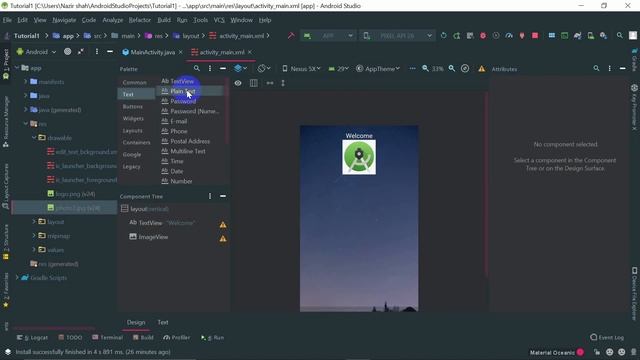Image resolution: width=640 pixels, height=360 pixels.
Task: Minimize the Palette panel
Action: click(x=223, y=69)
